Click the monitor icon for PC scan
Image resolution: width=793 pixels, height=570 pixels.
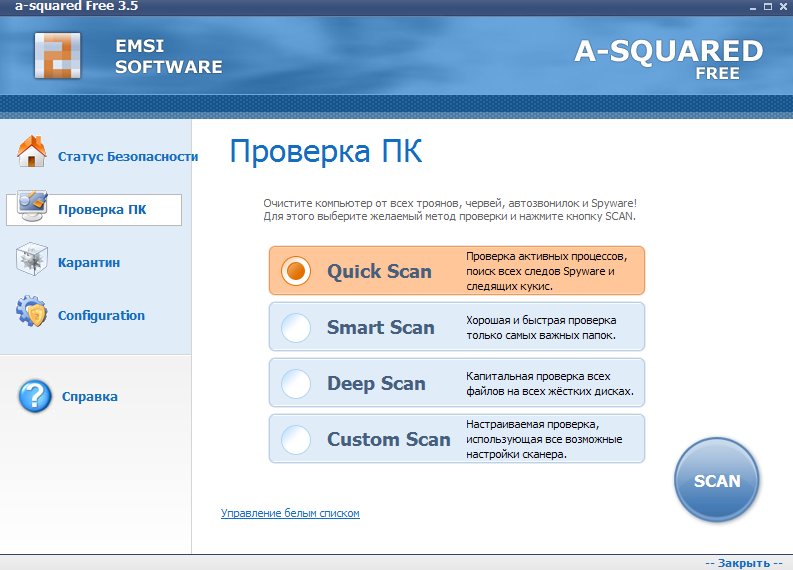coord(32,205)
